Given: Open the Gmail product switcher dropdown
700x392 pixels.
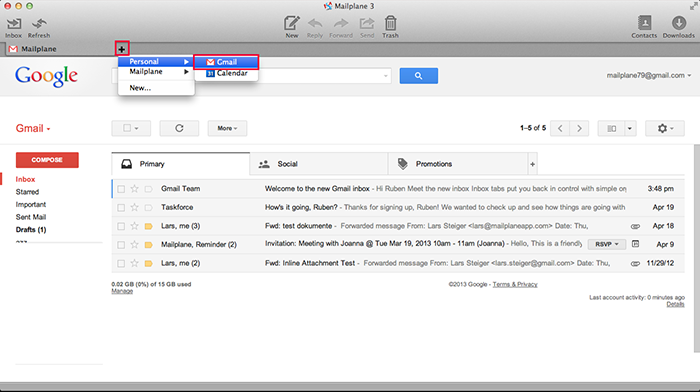Looking at the screenshot, I should (33, 128).
